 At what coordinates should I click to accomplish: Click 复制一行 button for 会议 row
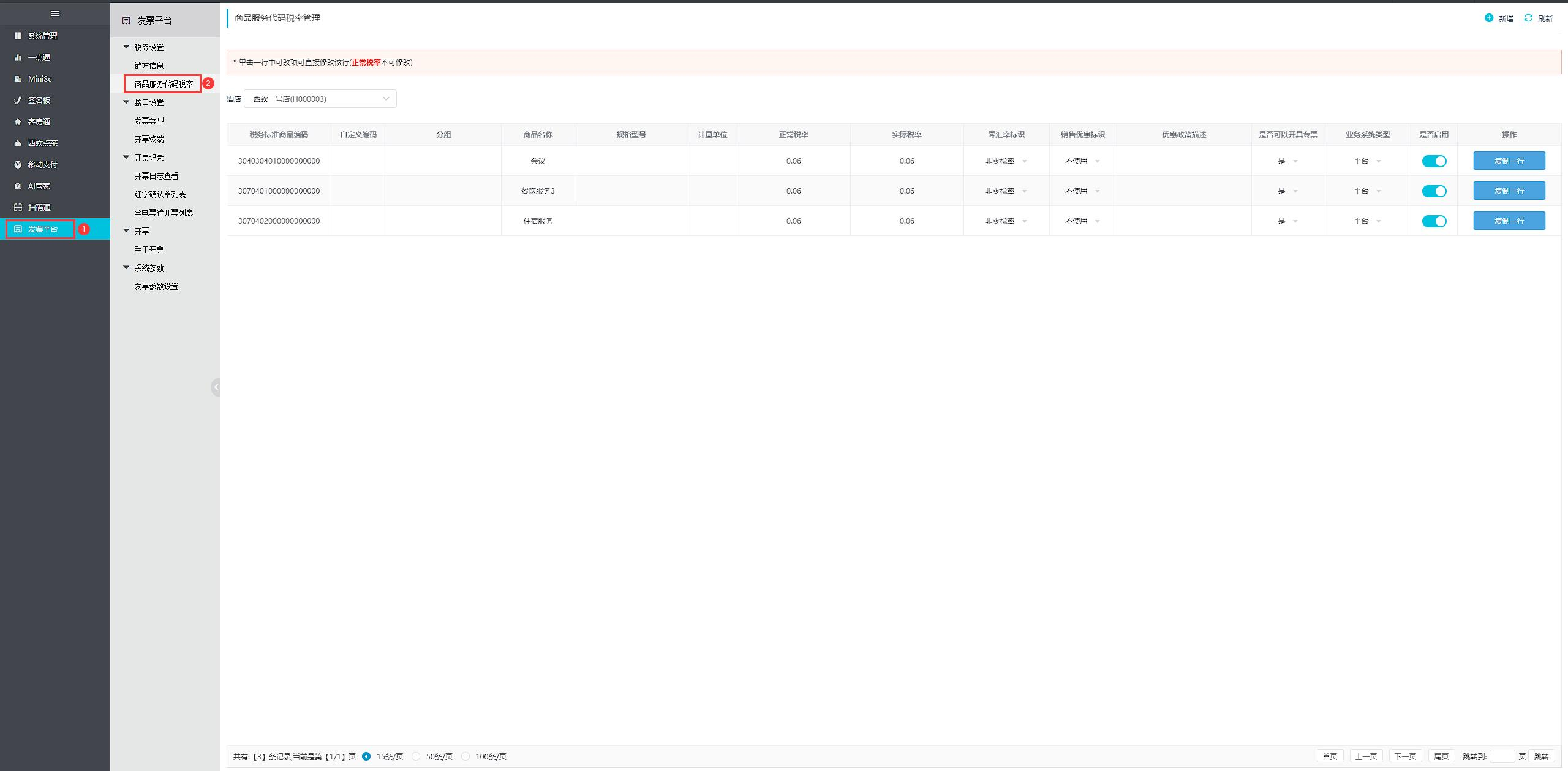pos(1509,161)
